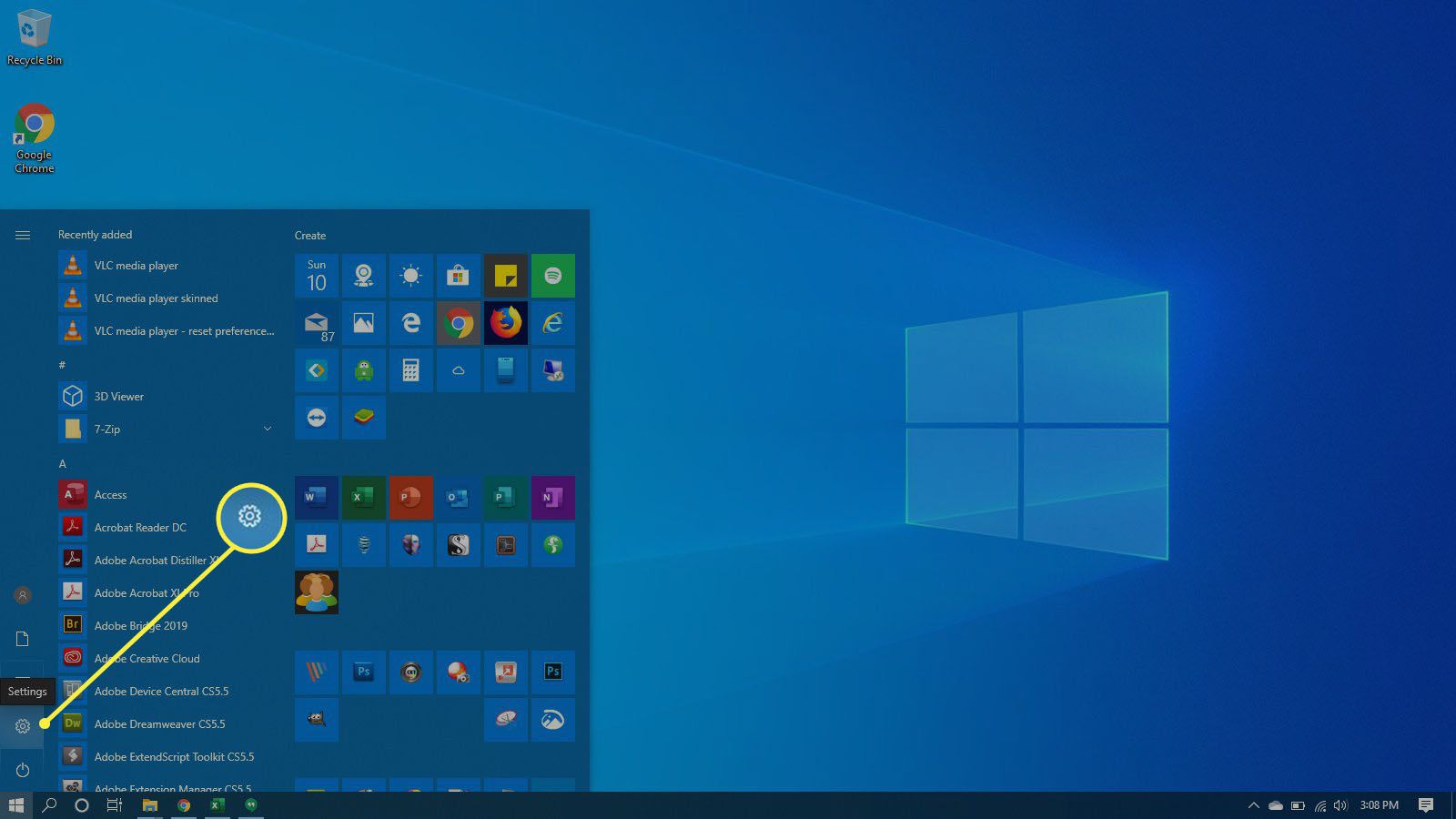Launch Acrobat Reader DC from app list
This screenshot has height=819, width=1456.
click(167, 528)
